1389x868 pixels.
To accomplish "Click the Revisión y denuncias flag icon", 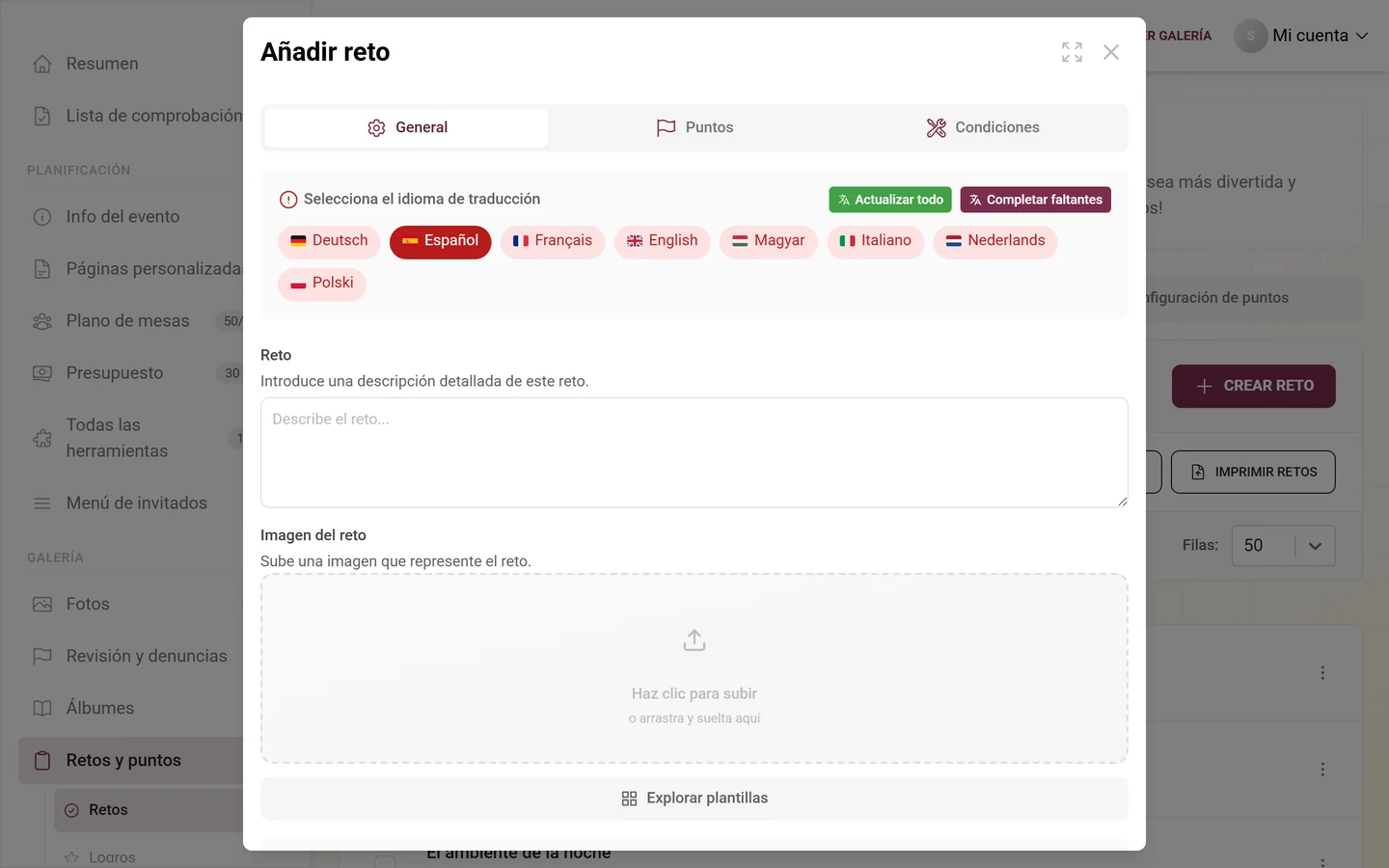I will (x=42, y=656).
